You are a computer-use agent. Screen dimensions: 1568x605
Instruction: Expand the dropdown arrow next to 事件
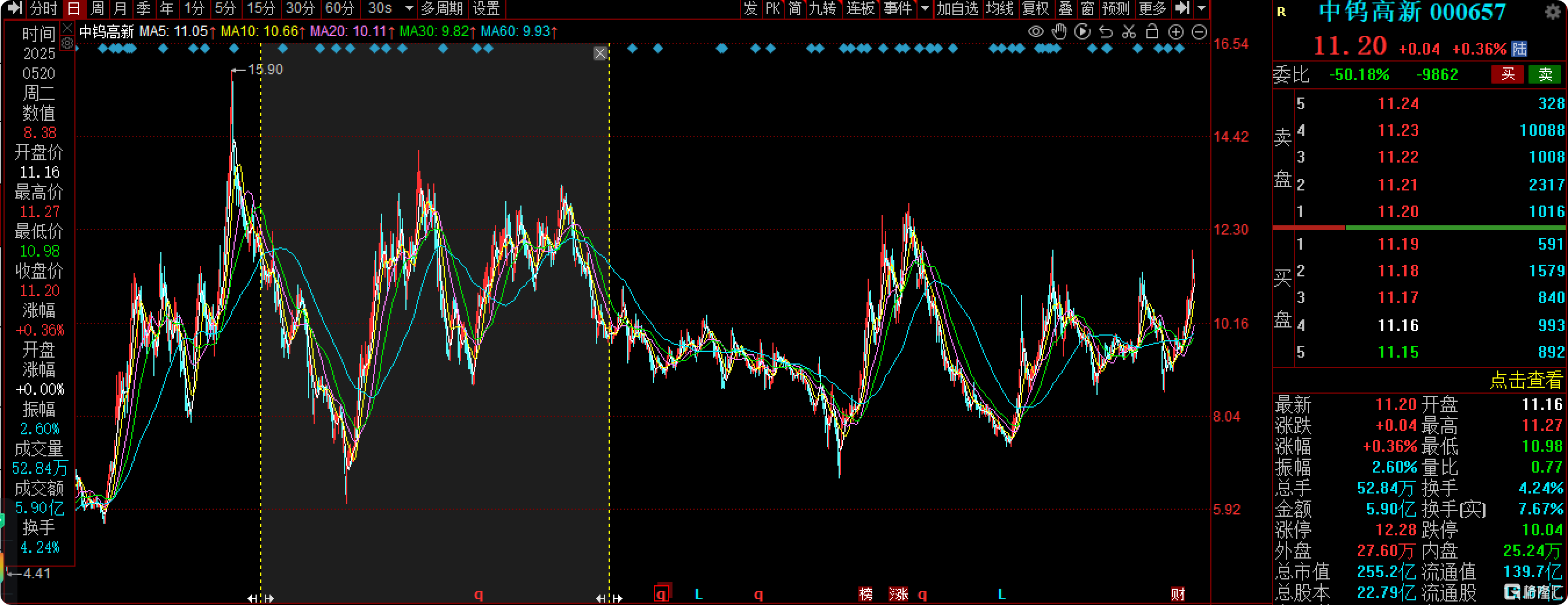click(x=925, y=9)
